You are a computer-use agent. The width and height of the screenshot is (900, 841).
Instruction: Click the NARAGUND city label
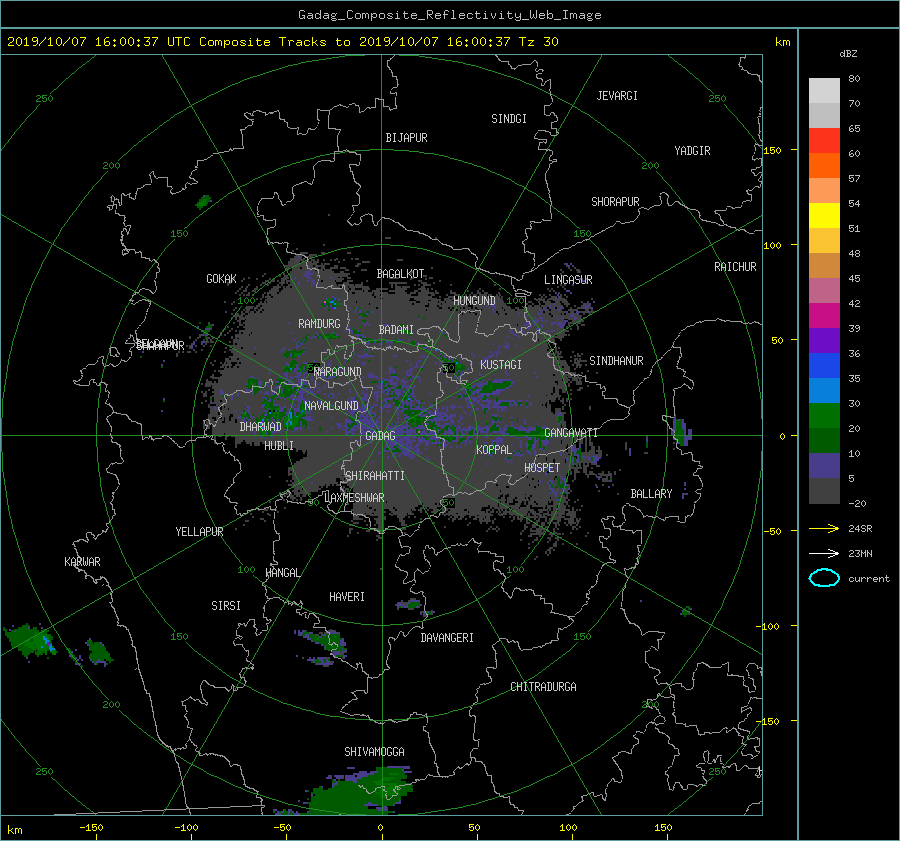(x=338, y=372)
